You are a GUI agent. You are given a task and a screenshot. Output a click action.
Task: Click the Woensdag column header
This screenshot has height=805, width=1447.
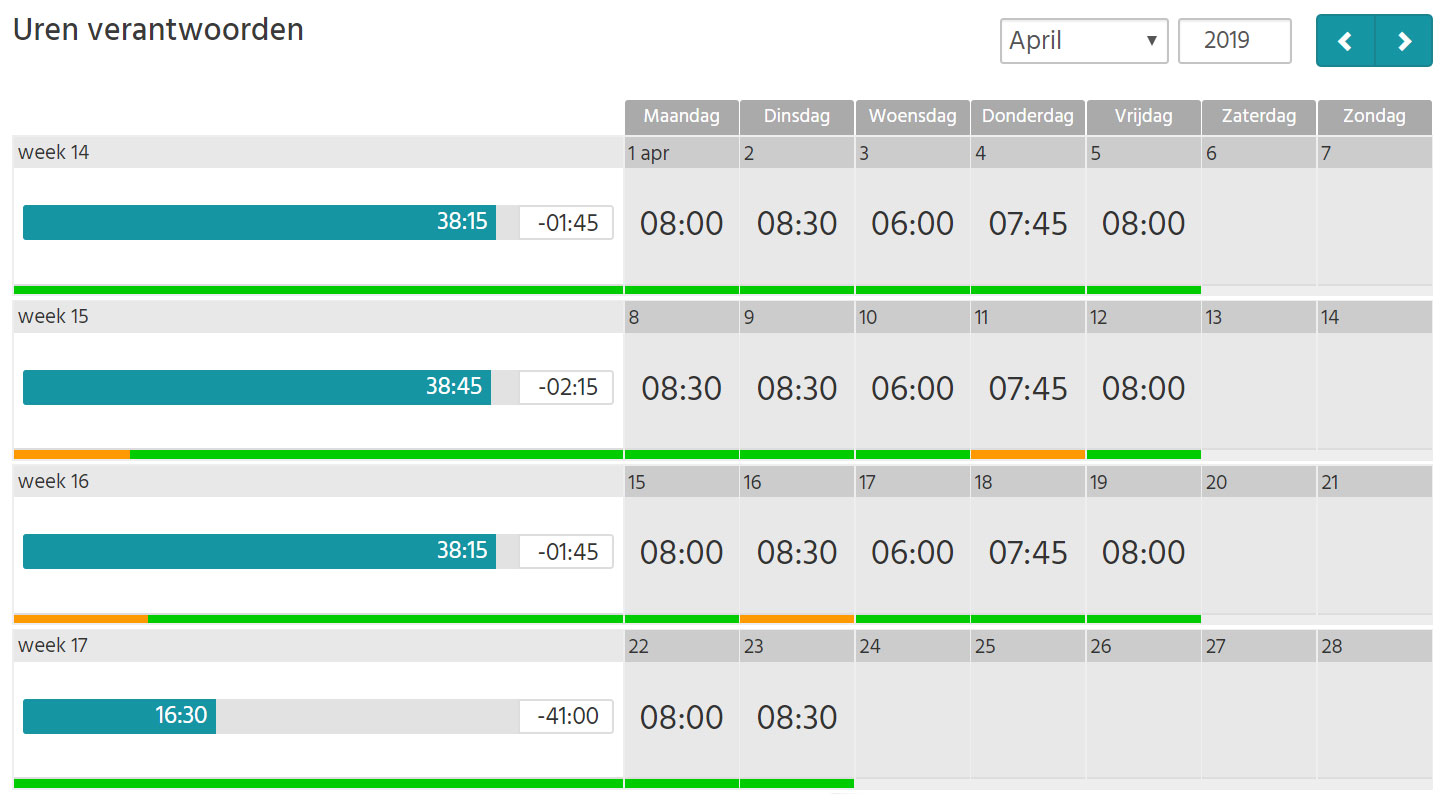click(912, 117)
